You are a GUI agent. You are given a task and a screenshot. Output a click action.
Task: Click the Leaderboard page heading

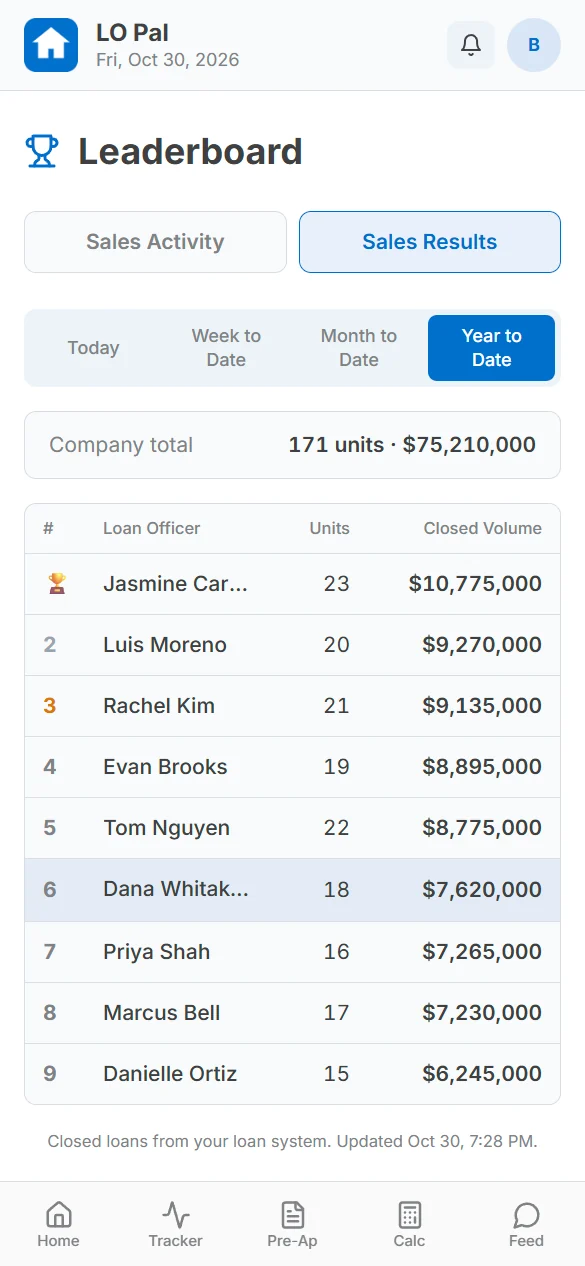[x=190, y=152]
